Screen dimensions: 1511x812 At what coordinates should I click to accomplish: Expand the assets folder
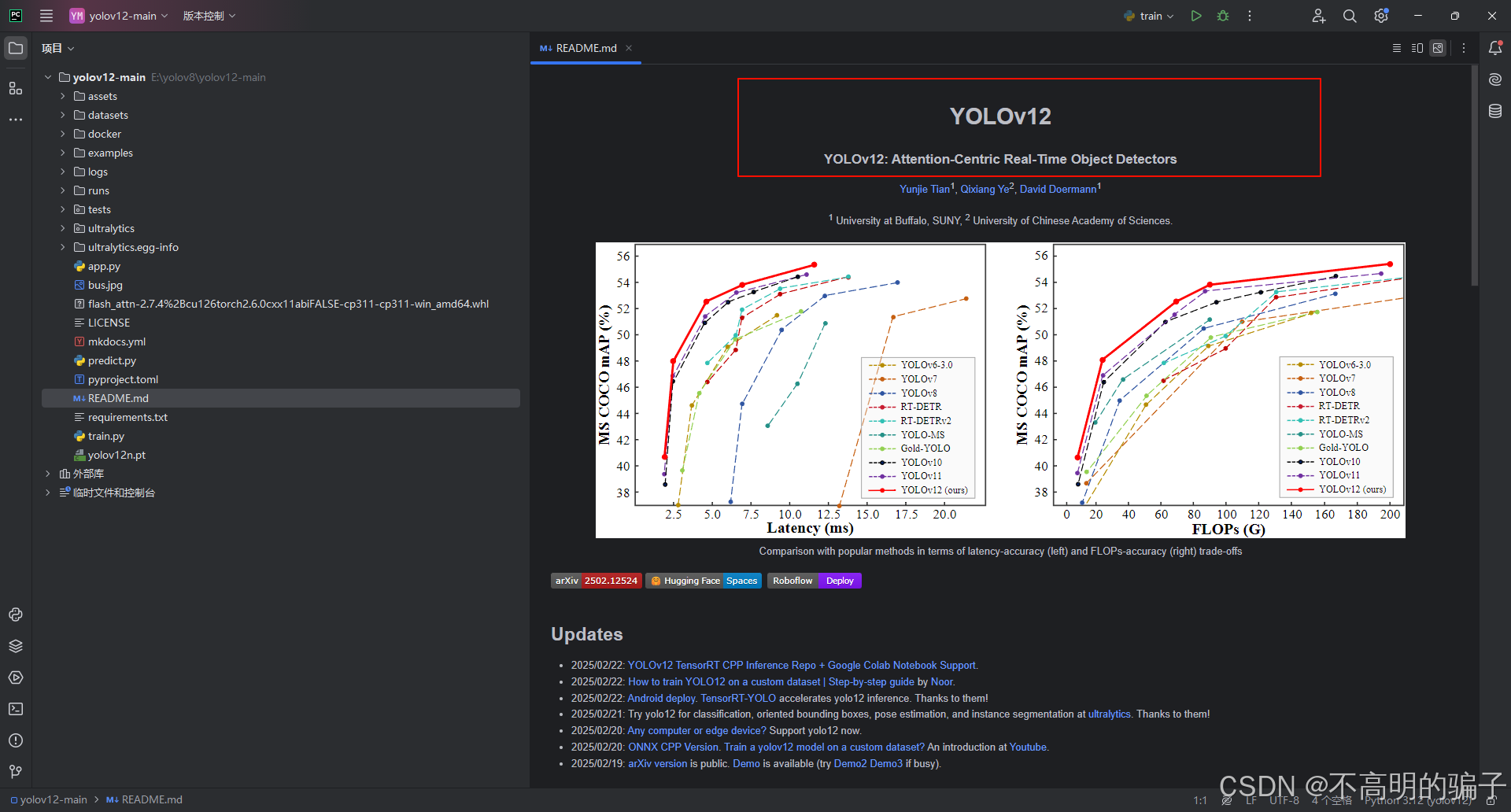[x=63, y=96]
